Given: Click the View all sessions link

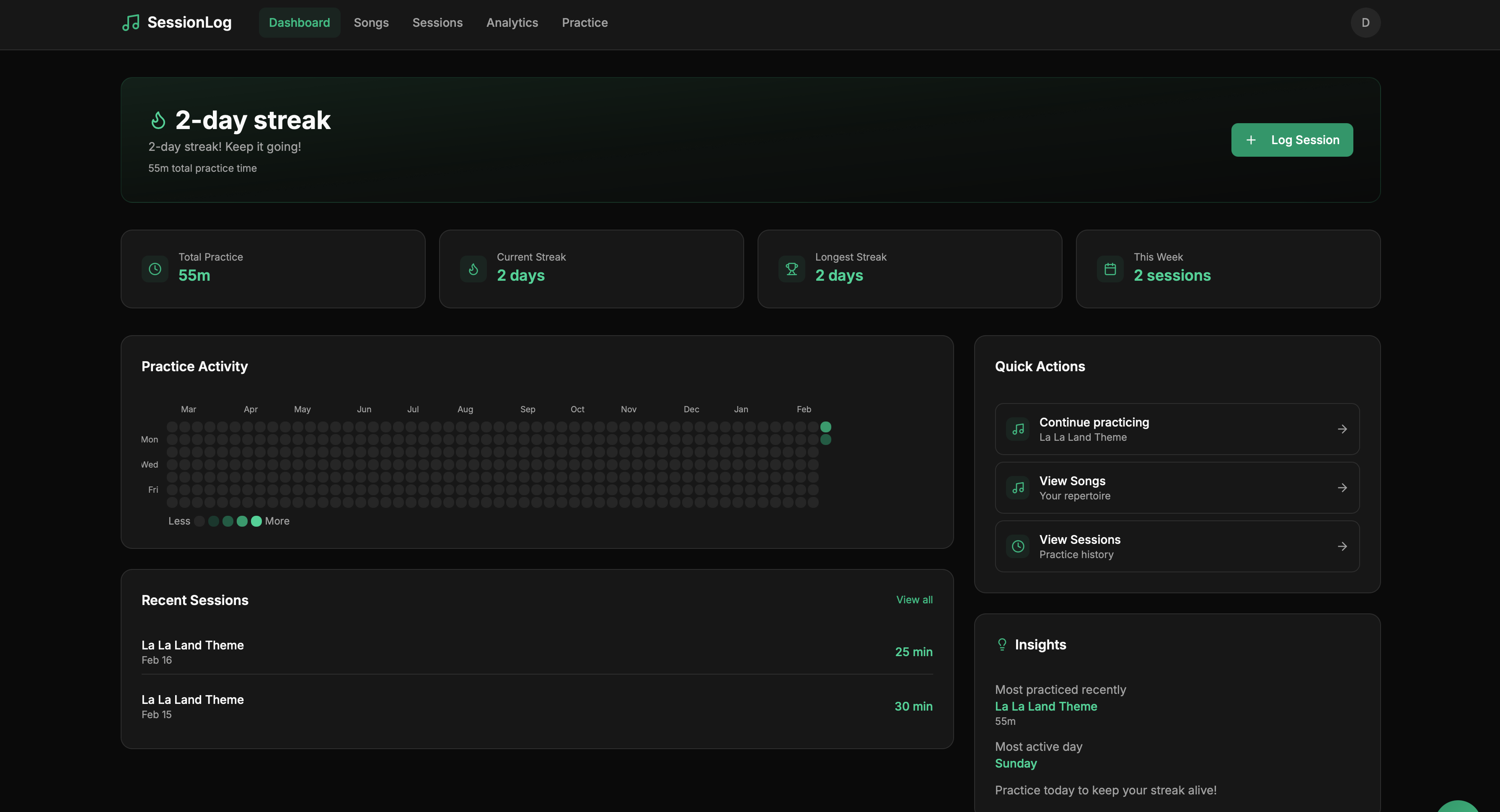Looking at the screenshot, I should (x=914, y=600).
